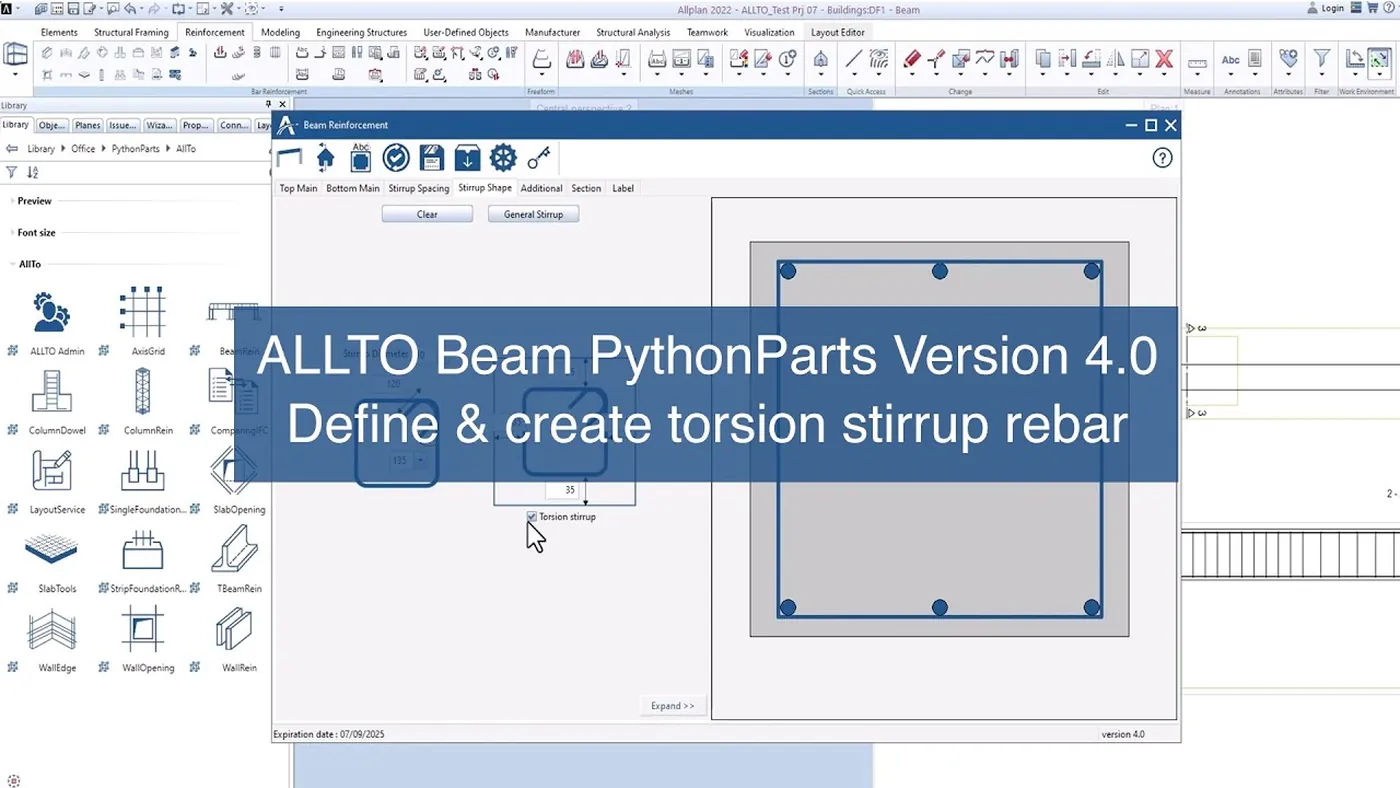
Task: Open dropdown arrow under the Measure ruler icon
Action: [x=1197, y=75]
